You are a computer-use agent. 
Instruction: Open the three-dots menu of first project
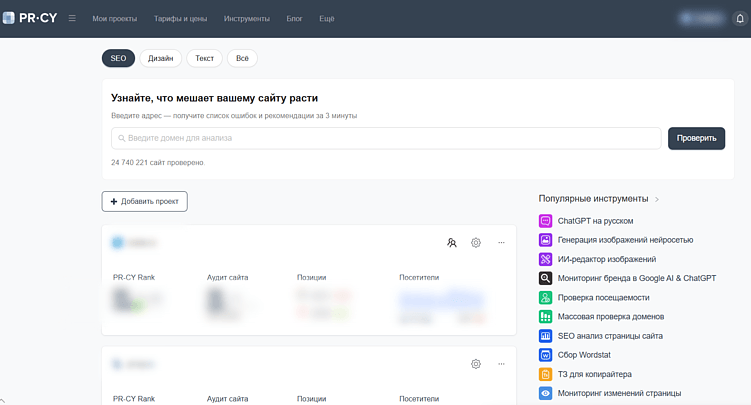point(501,243)
